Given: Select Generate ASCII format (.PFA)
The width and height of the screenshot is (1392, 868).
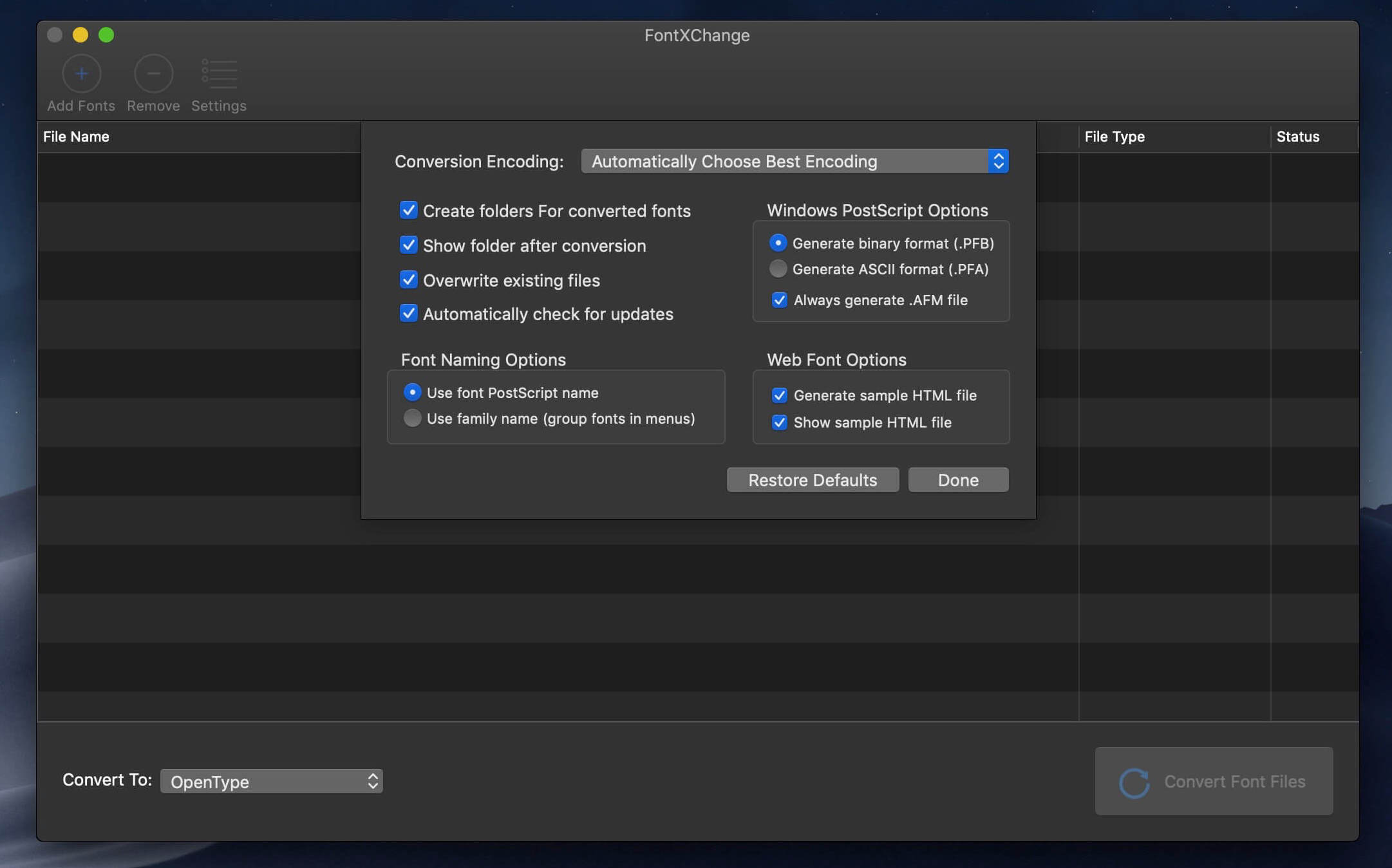Looking at the screenshot, I should coord(778,269).
